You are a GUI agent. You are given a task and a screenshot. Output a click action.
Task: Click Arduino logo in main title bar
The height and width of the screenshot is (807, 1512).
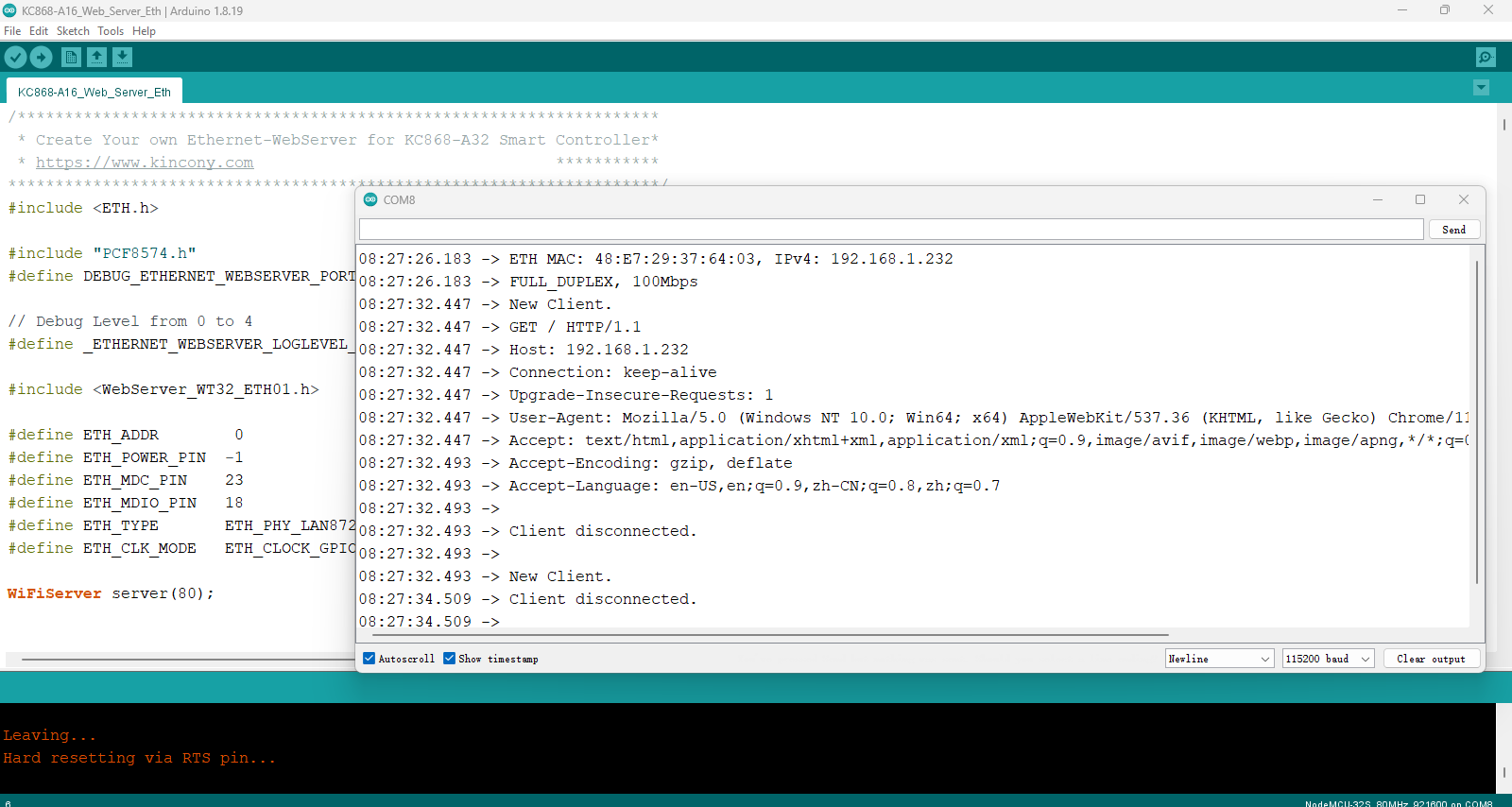pos(9,10)
